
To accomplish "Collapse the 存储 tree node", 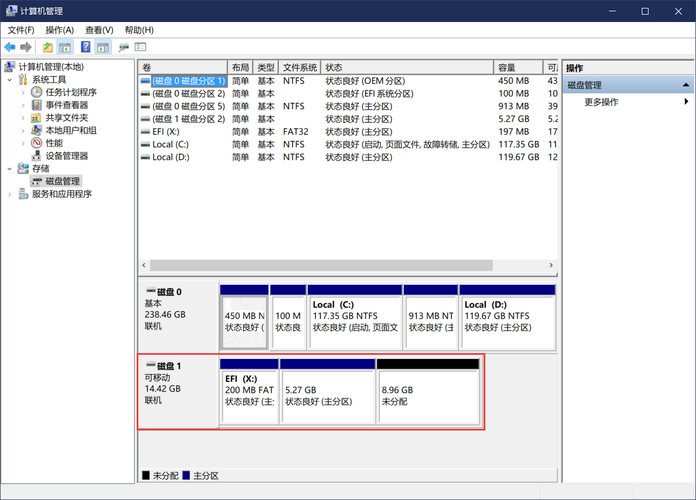I will pos(10,169).
